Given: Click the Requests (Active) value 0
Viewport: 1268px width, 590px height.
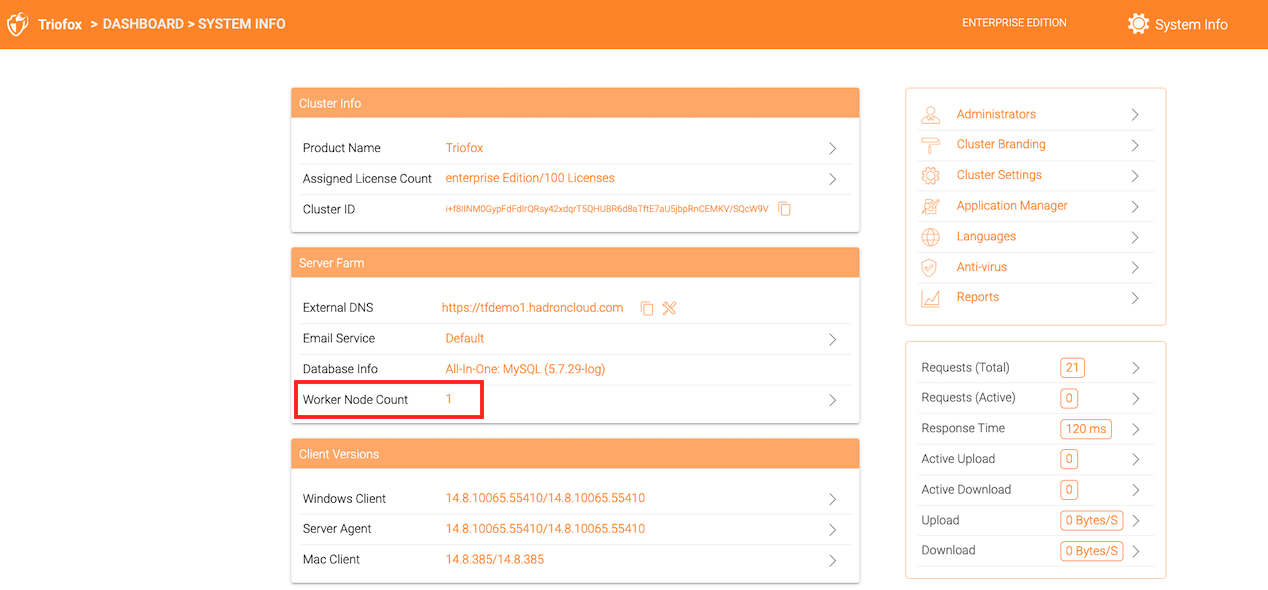Looking at the screenshot, I should [x=1069, y=398].
